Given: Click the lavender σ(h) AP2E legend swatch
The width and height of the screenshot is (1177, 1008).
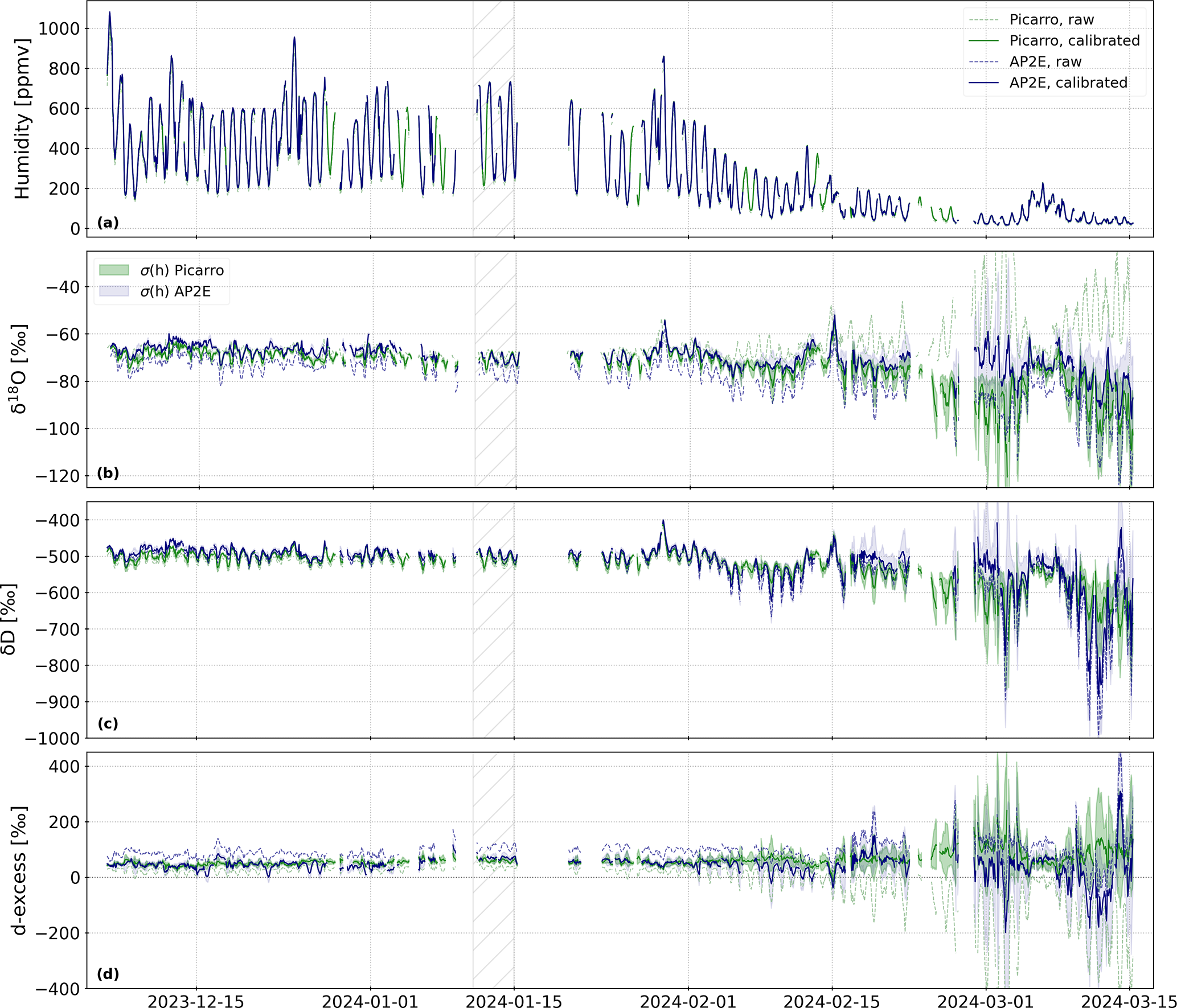Looking at the screenshot, I should point(114,291).
